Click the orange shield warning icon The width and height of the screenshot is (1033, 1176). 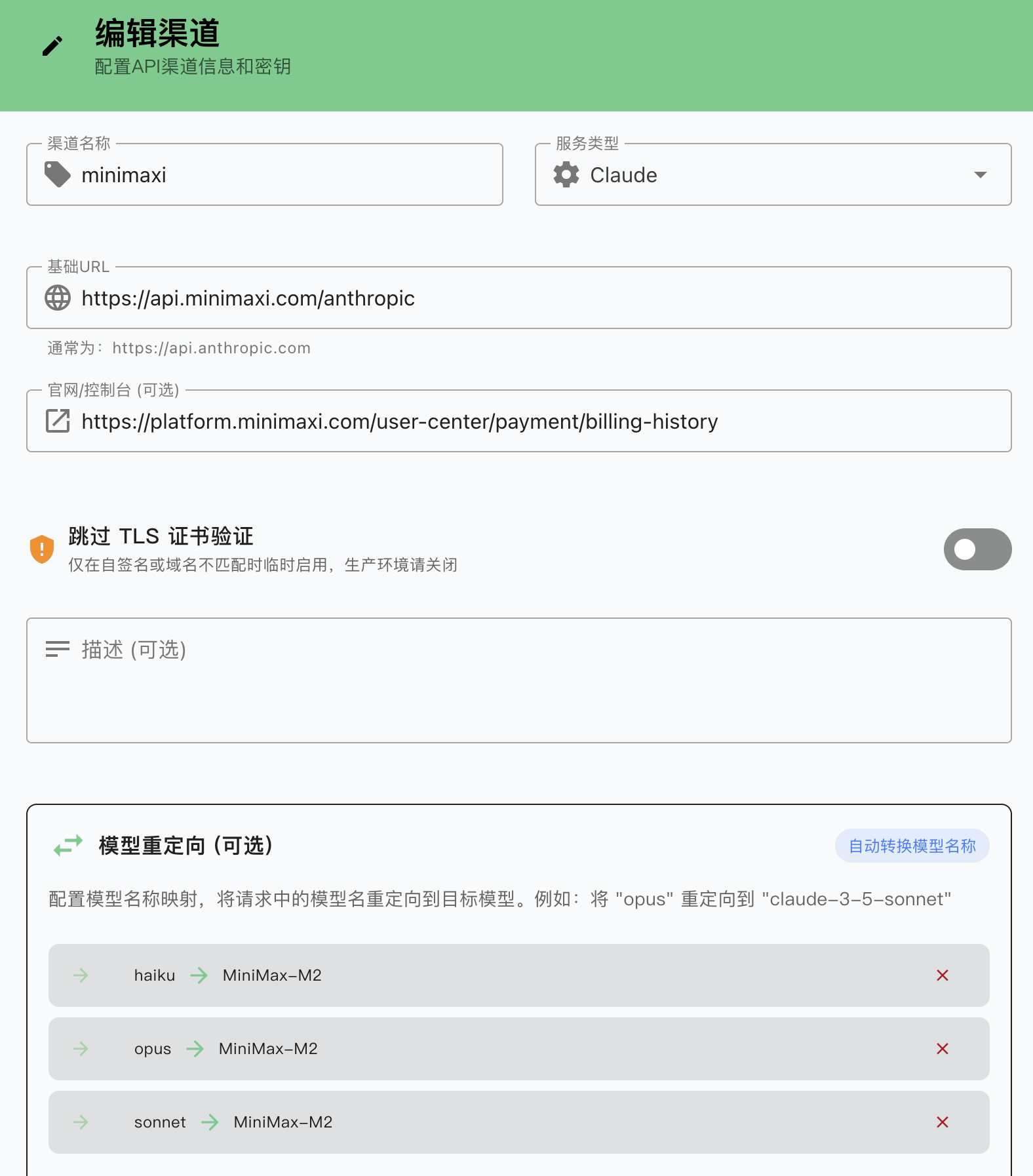[42, 549]
